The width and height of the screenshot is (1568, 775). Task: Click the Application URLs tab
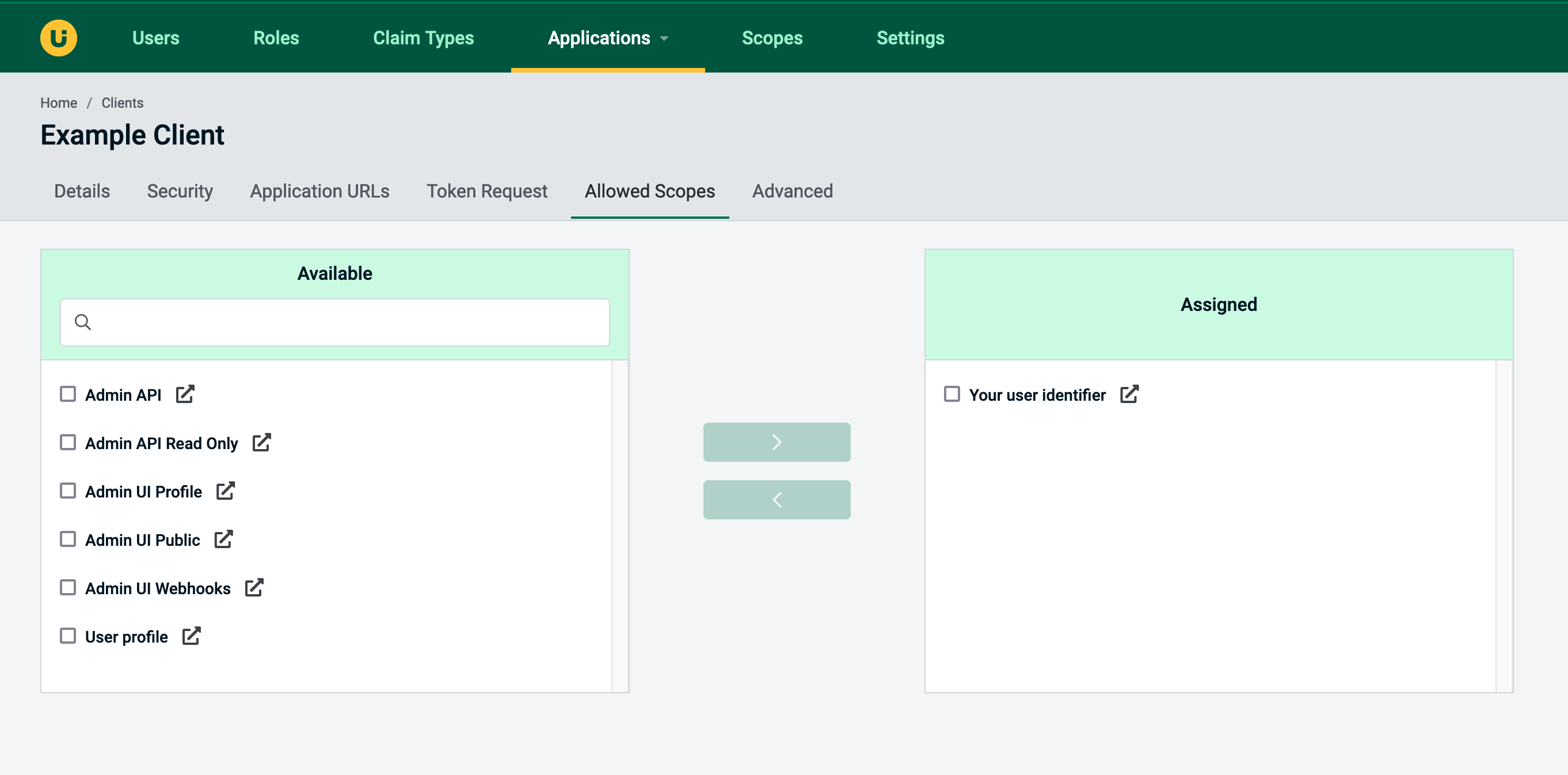(x=319, y=191)
